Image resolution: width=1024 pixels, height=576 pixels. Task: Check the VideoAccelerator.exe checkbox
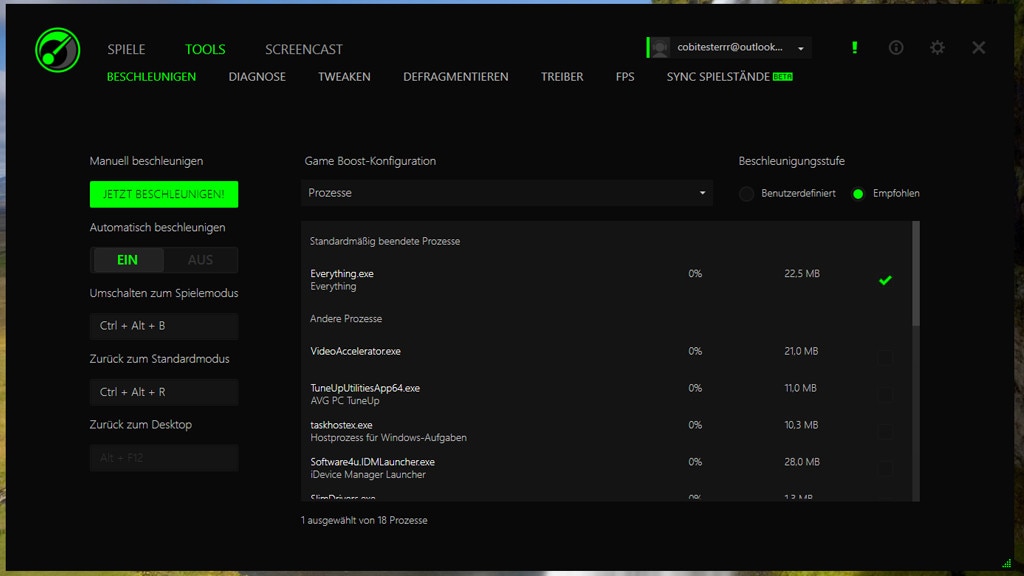pos(885,357)
